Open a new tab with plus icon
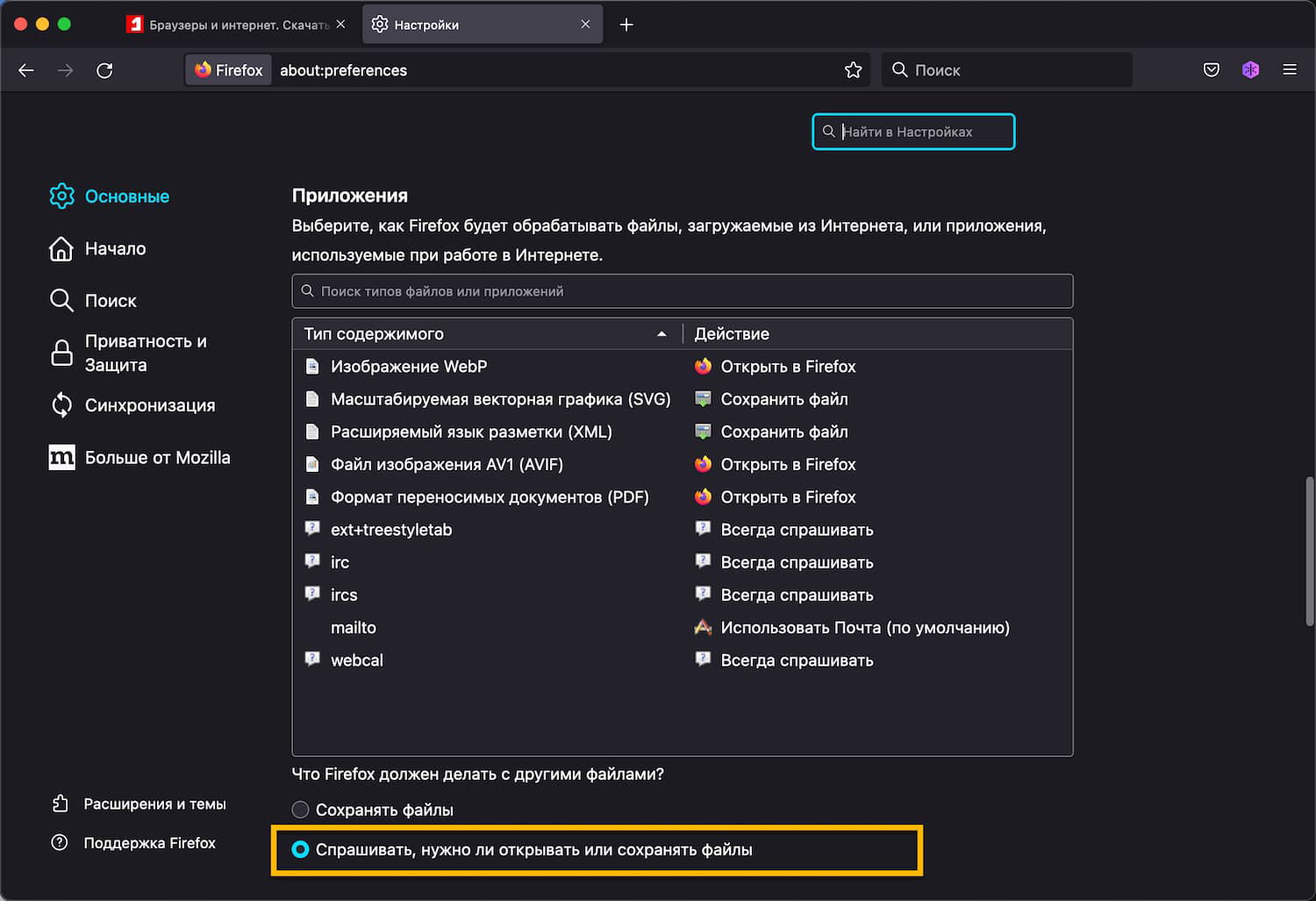The height and width of the screenshot is (901, 1316). click(626, 25)
